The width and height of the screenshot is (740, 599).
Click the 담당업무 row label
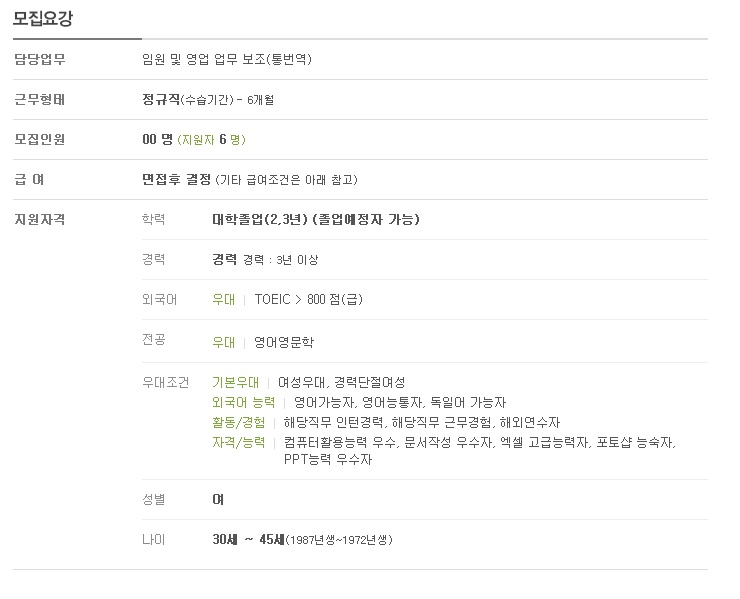[39, 60]
